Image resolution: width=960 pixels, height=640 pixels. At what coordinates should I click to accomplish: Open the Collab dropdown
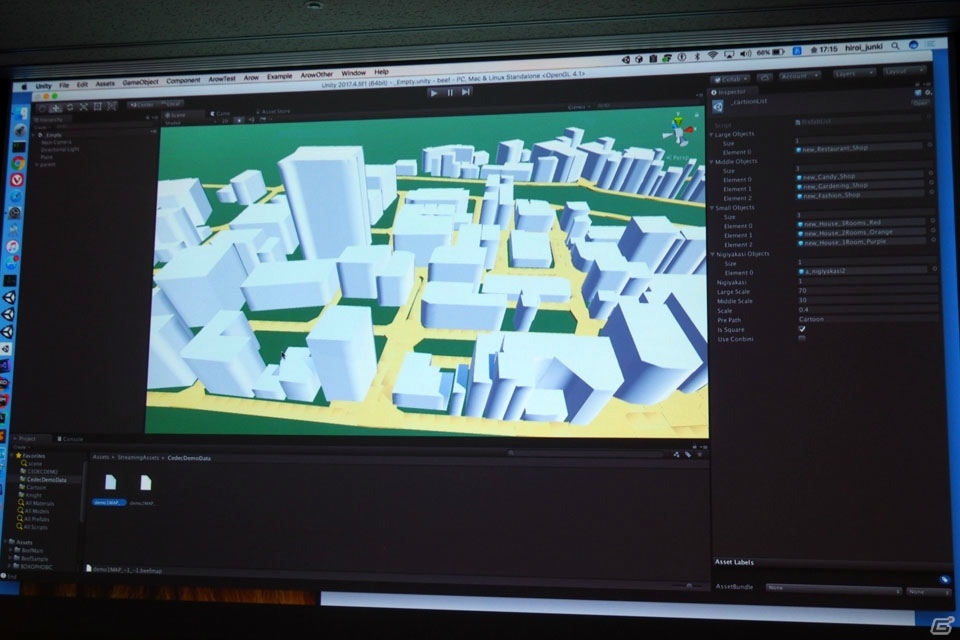point(730,79)
